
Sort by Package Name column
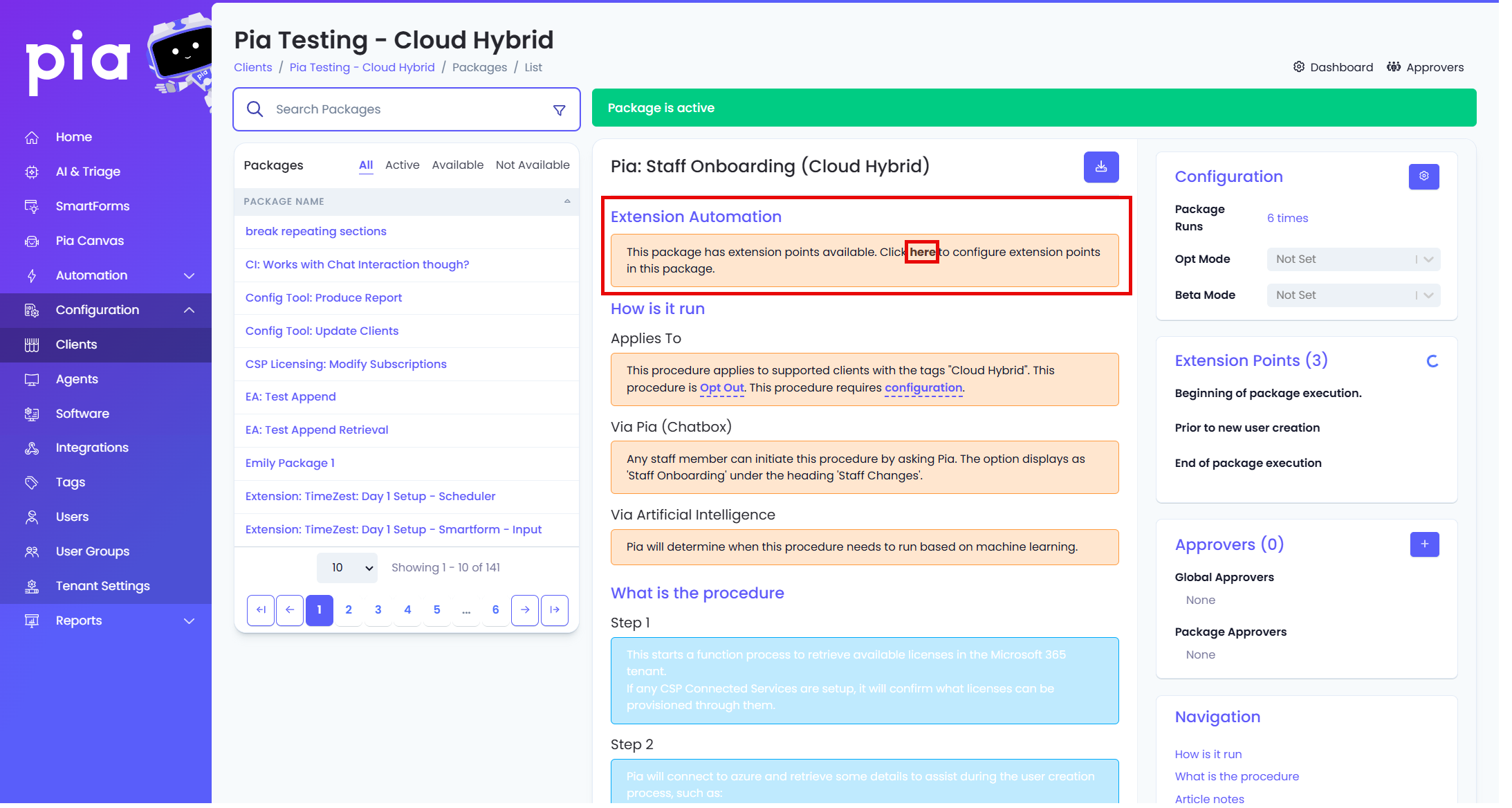pos(407,201)
